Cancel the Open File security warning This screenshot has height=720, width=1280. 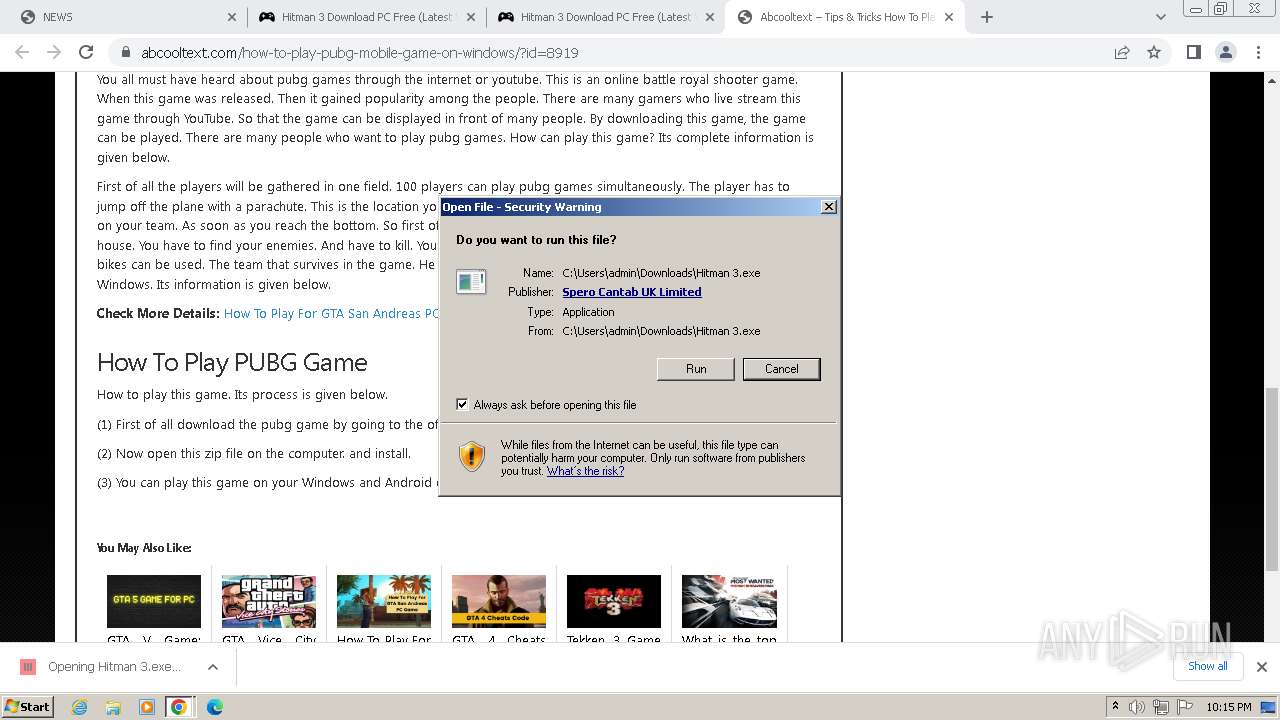[x=781, y=369]
